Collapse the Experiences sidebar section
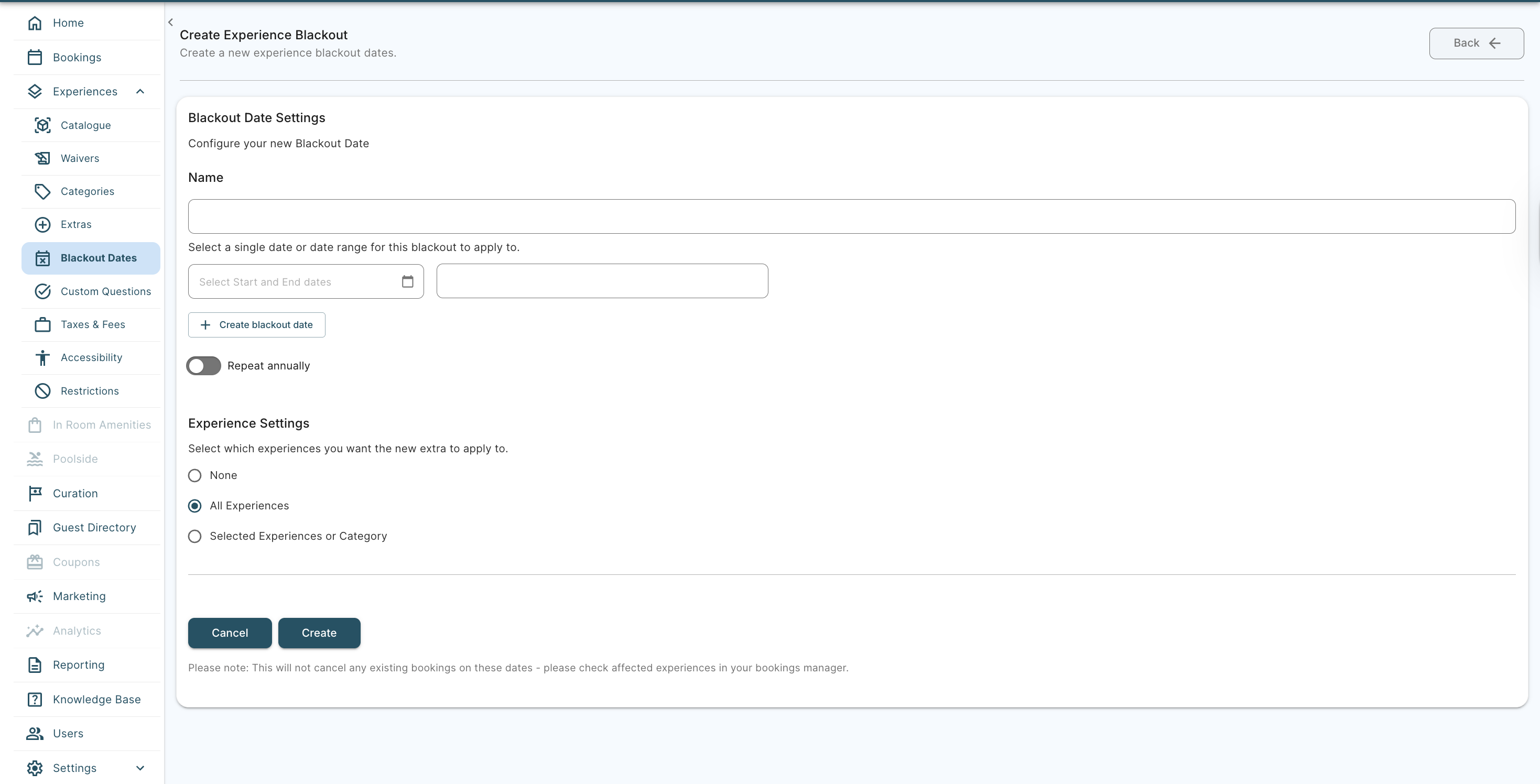Screen dimensions: 1540x784 [140, 91]
